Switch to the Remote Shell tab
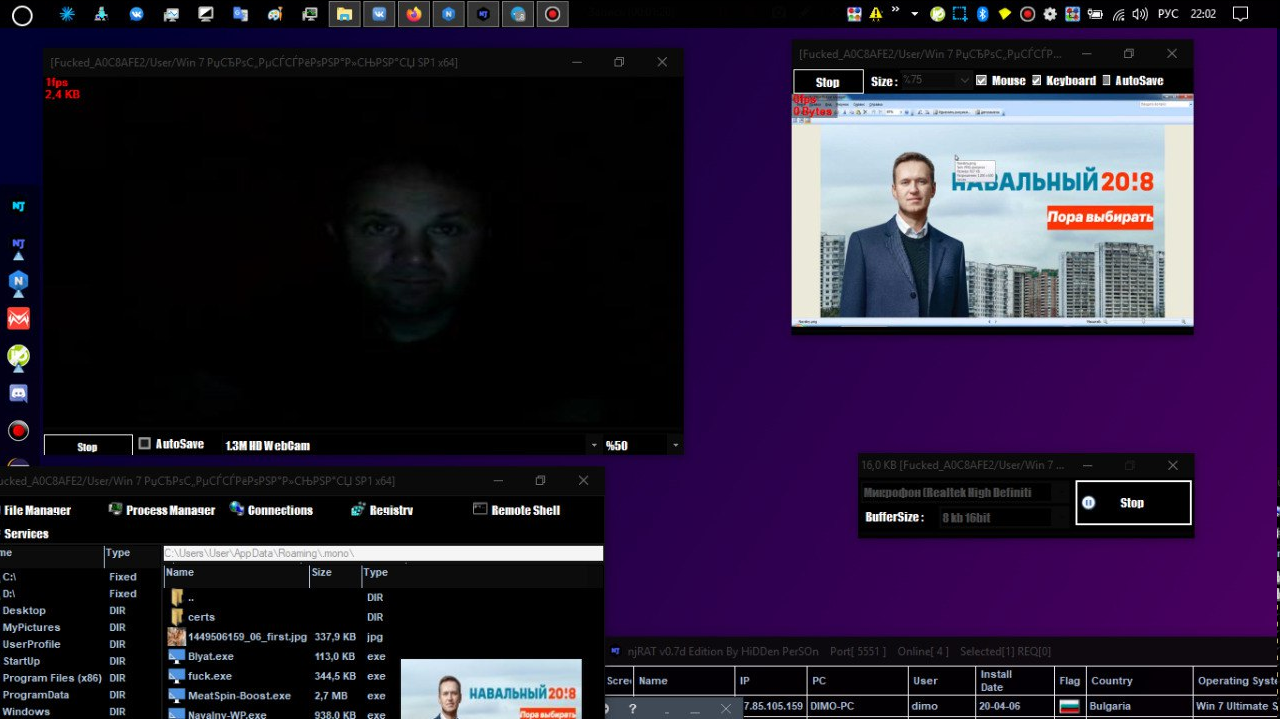 coord(516,510)
